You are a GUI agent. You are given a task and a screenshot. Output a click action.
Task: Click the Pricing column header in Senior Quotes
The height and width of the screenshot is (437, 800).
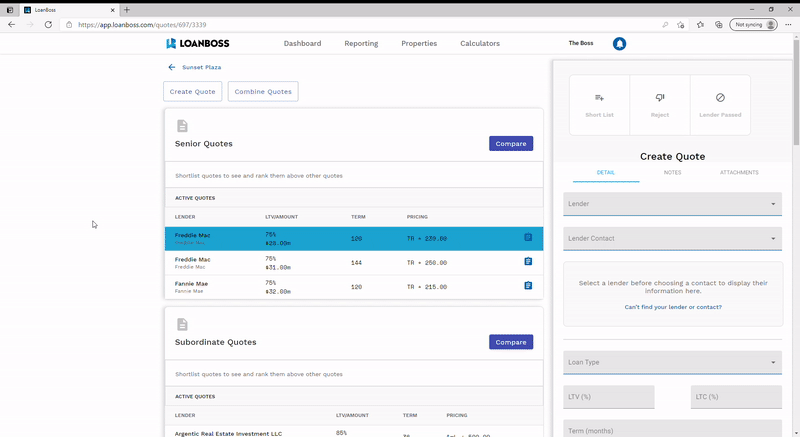pos(417,217)
